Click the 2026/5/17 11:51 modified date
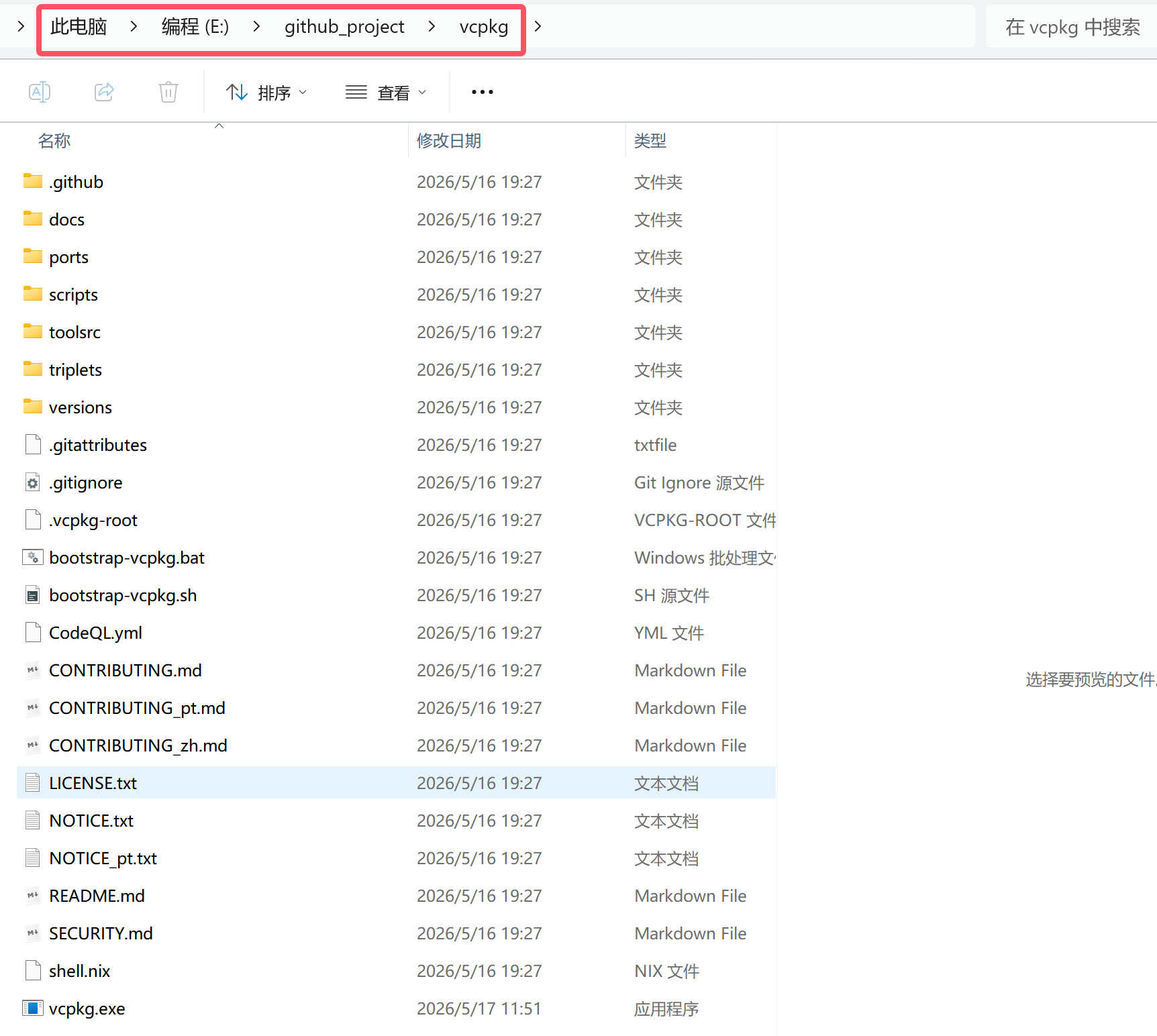1157x1036 pixels. (x=479, y=1008)
